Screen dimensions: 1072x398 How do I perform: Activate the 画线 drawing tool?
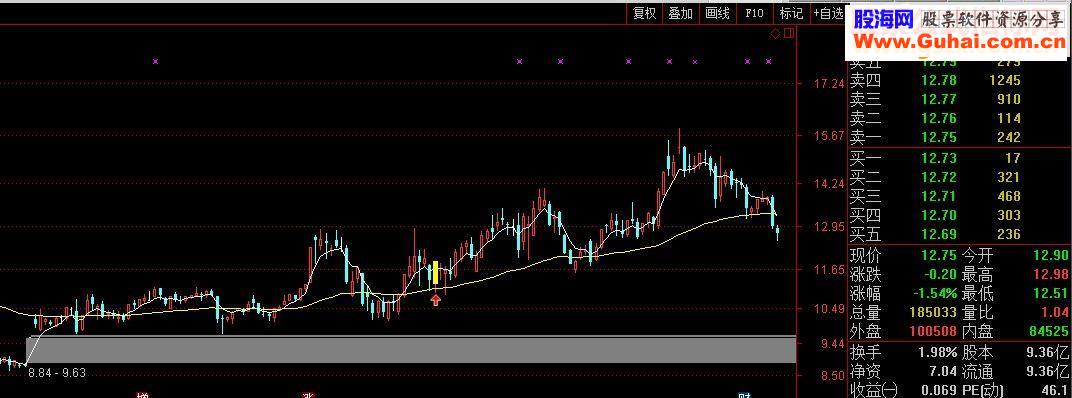click(717, 13)
